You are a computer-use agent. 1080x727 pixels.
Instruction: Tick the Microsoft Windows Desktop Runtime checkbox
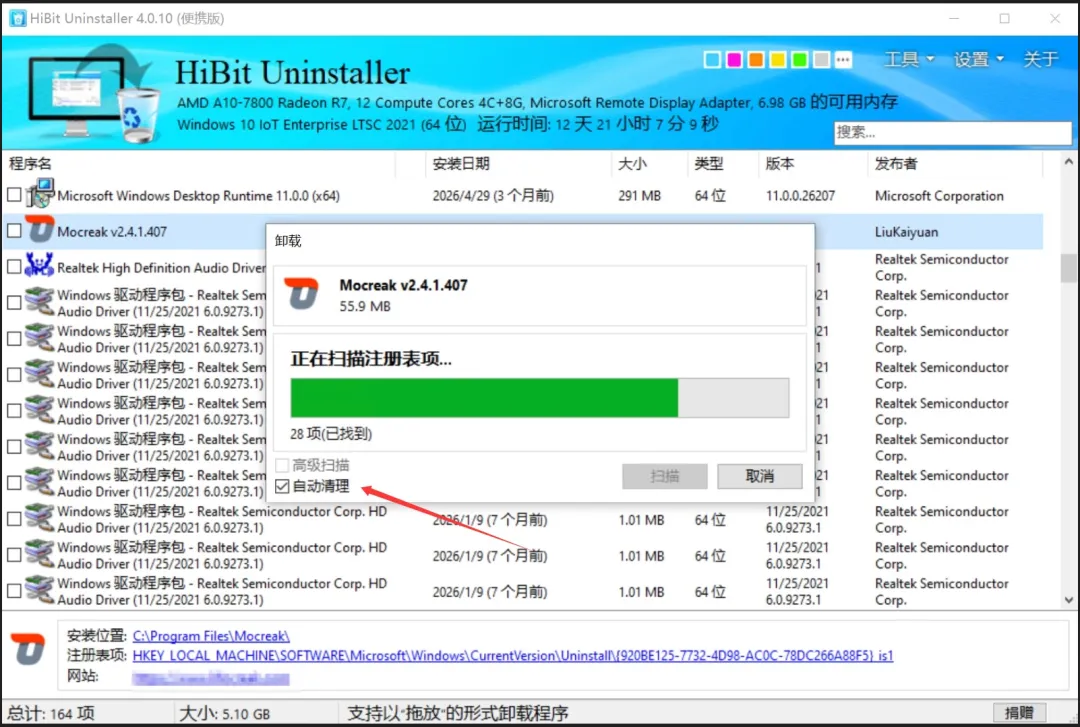pos(14,195)
